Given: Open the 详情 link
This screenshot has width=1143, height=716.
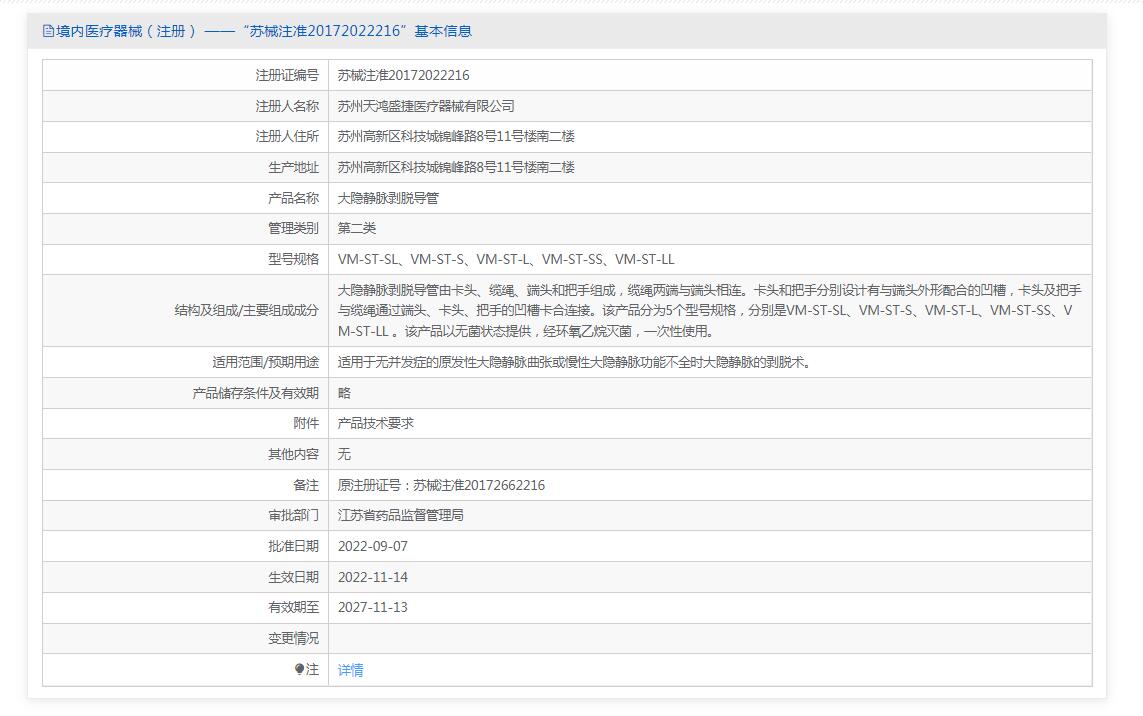Looking at the screenshot, I should (x=350, y=670).
